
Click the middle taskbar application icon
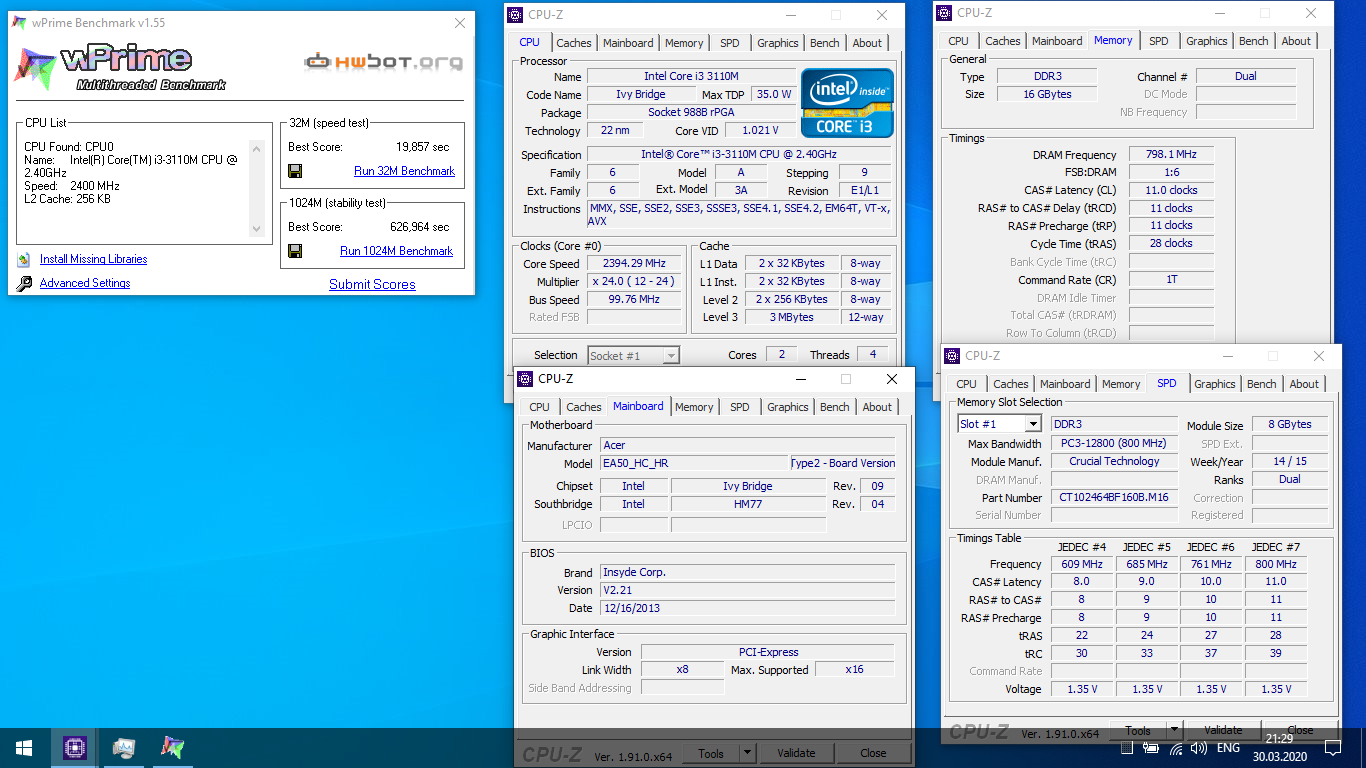click(x=124, y=748)
